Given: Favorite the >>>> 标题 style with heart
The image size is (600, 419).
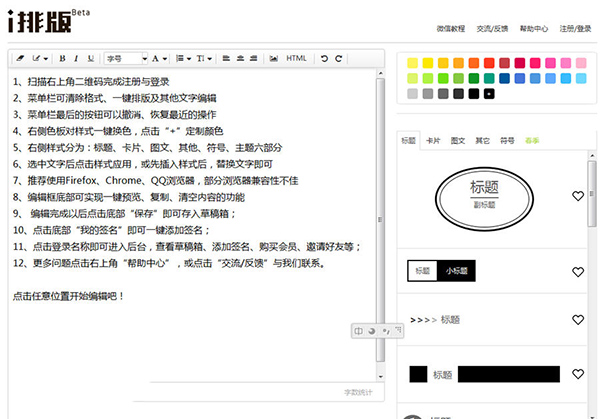Looking at the screenshot, I should (578, 320).
